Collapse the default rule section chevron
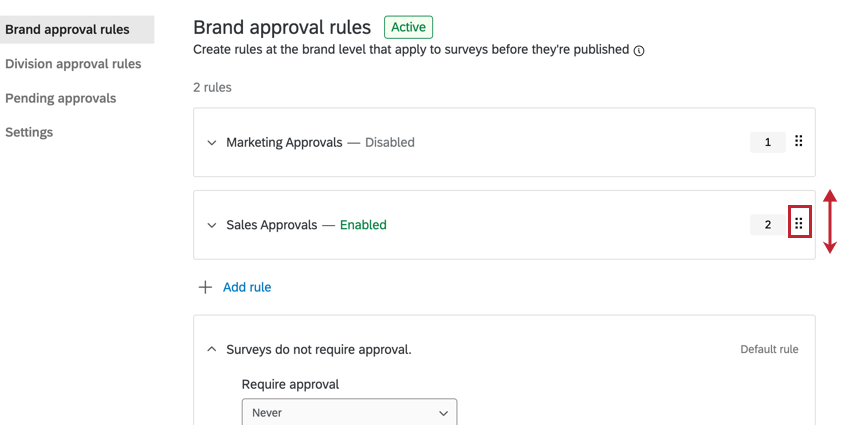 coord(211,349)
